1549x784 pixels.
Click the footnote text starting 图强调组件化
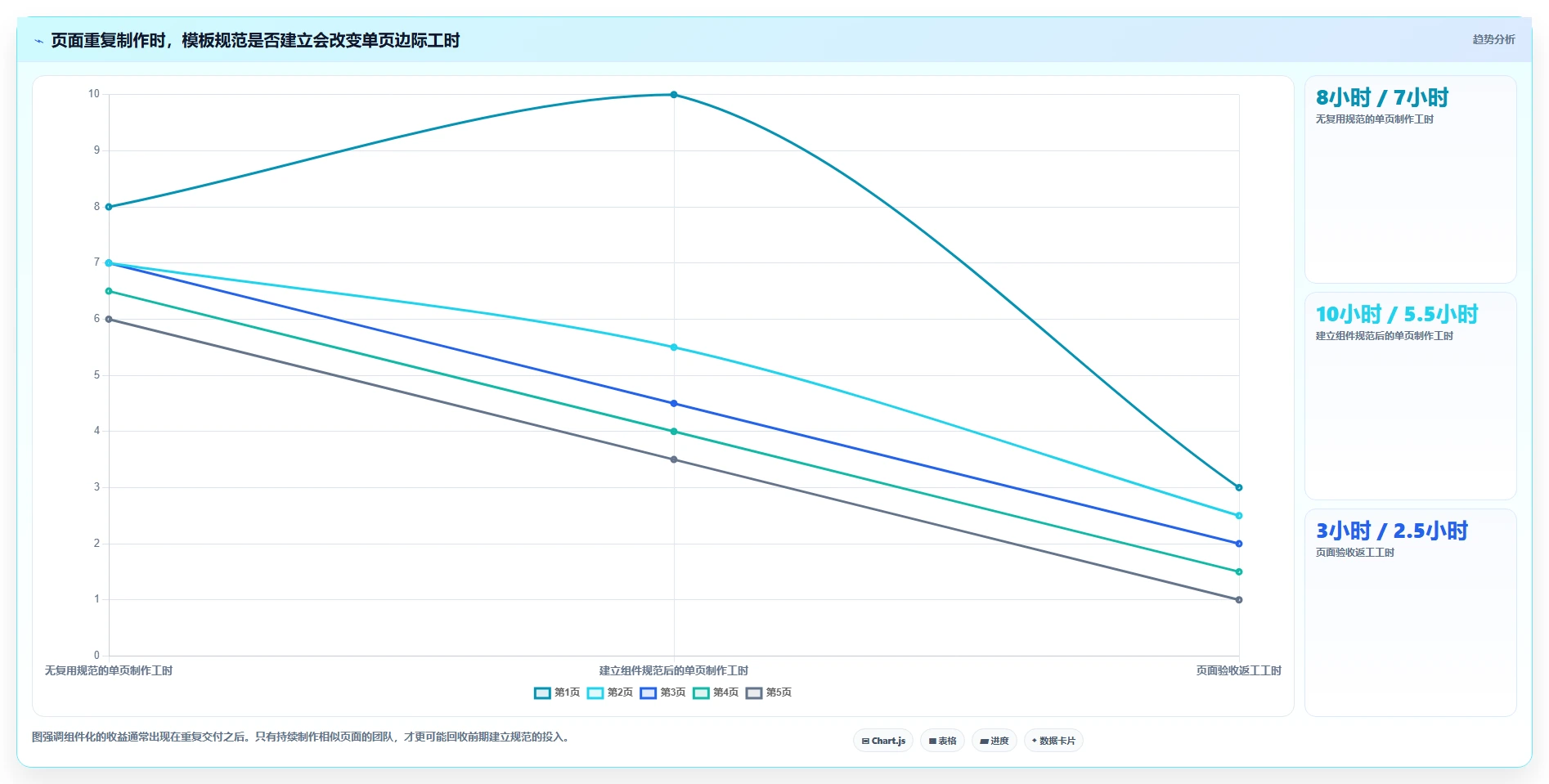(x=301, y=737)
